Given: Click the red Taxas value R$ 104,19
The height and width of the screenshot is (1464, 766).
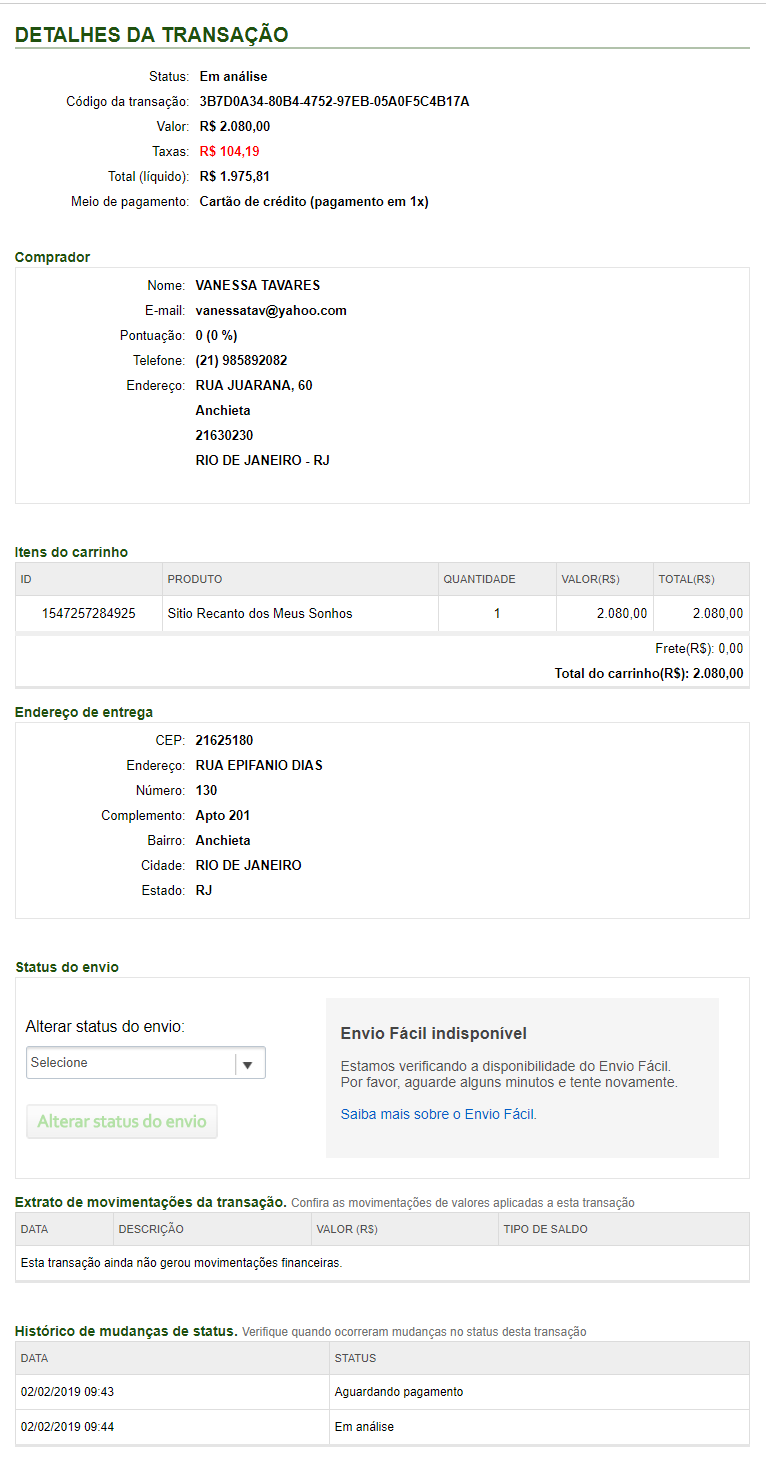Looking at the screenshot, I should pyautogui.click(x=229, y=151).
